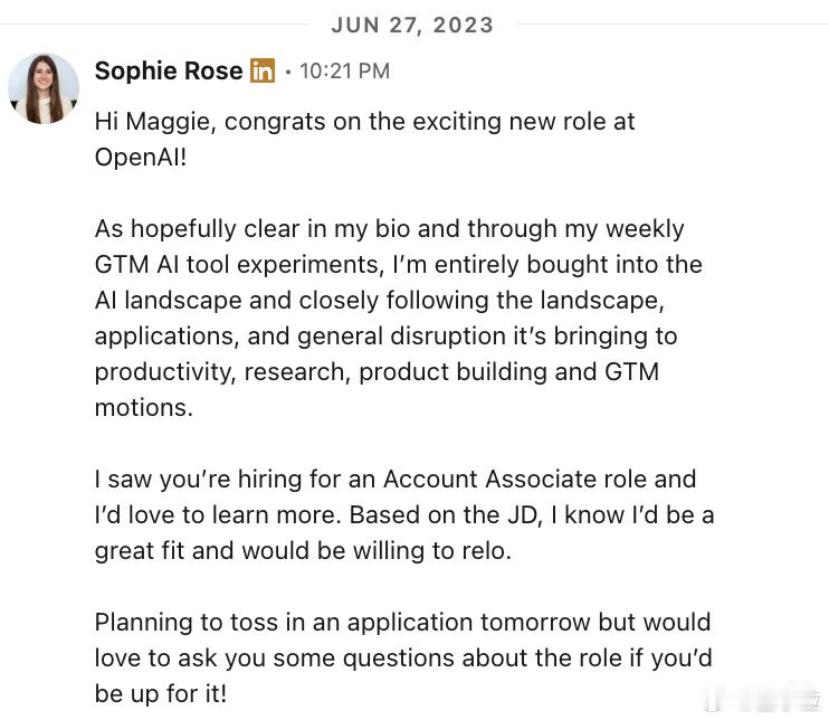Click the line starting "AI landscape and closely"
829x720 pixels.
click(379, 301)
